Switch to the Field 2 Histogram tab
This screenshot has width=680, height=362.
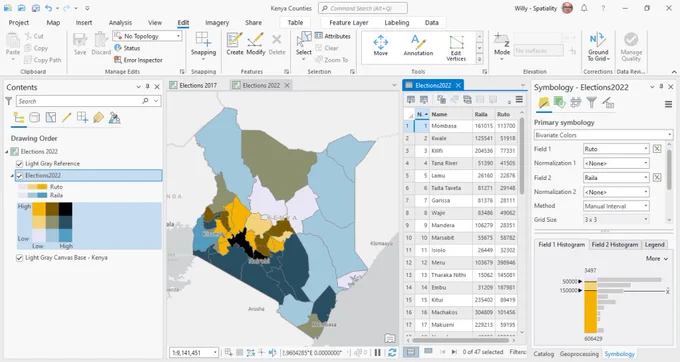615,245
